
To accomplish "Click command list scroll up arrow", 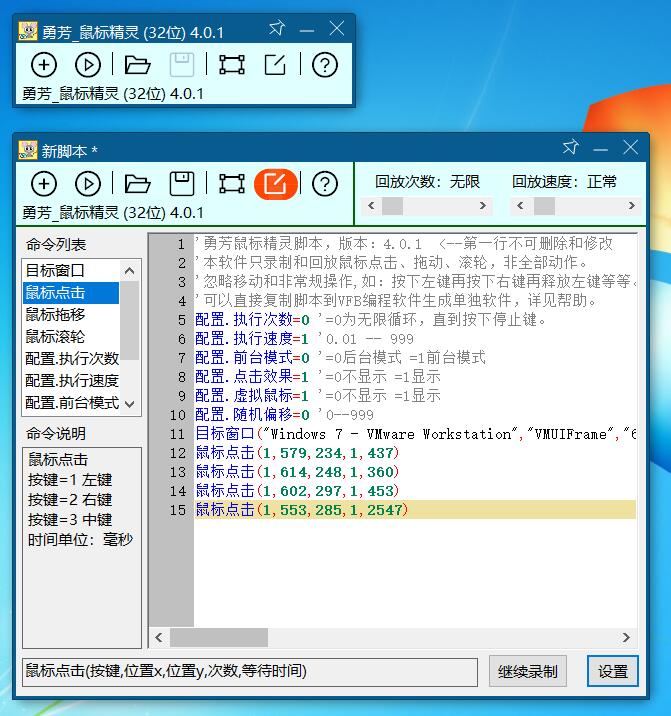I will coord(130,271).
